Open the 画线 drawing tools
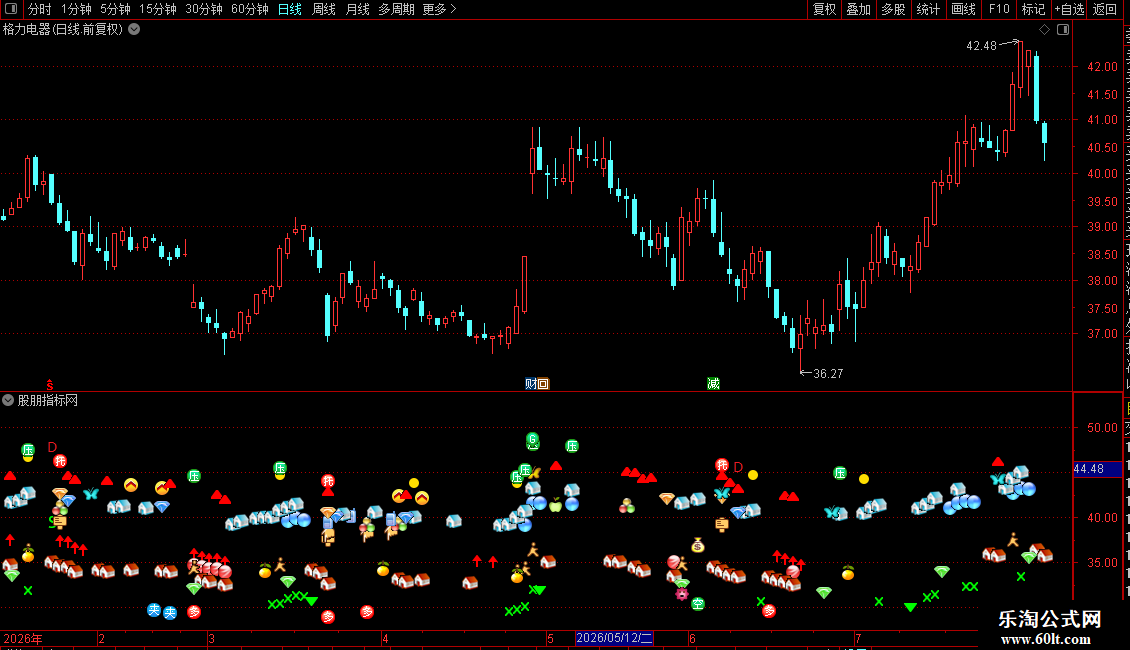Image resolution: width=1130 pixels, height=650 pixels. [963, 9]
